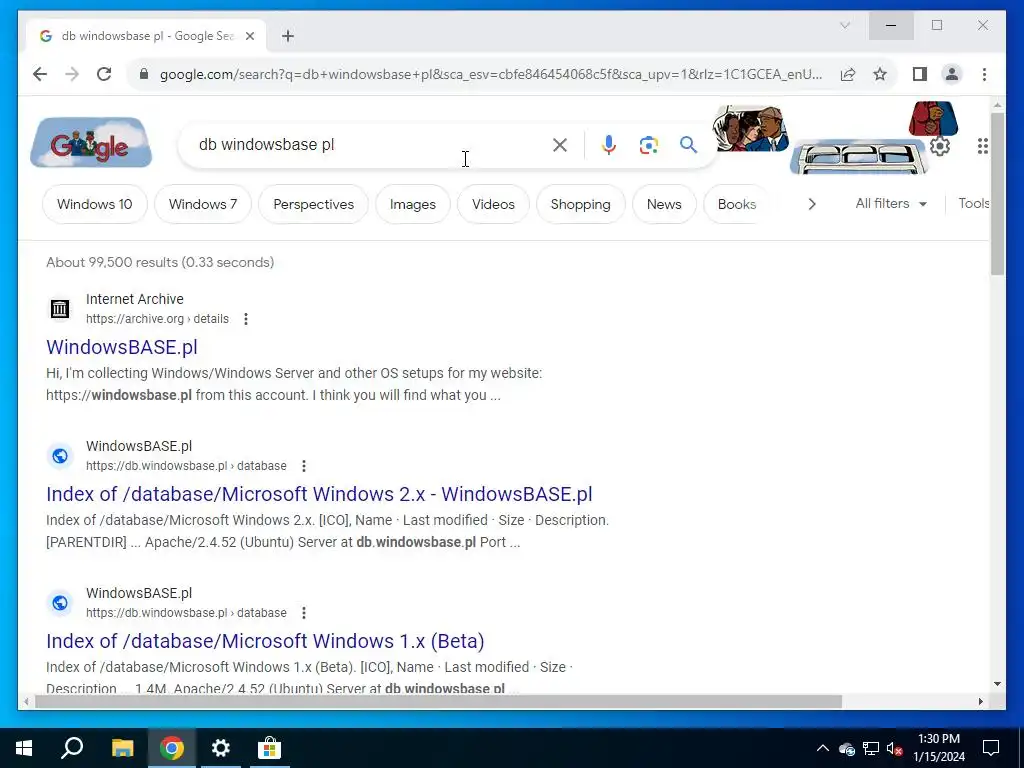1024x768 pixels.
Task: Open options for archive.org result
Action: [x=246, y=319]
